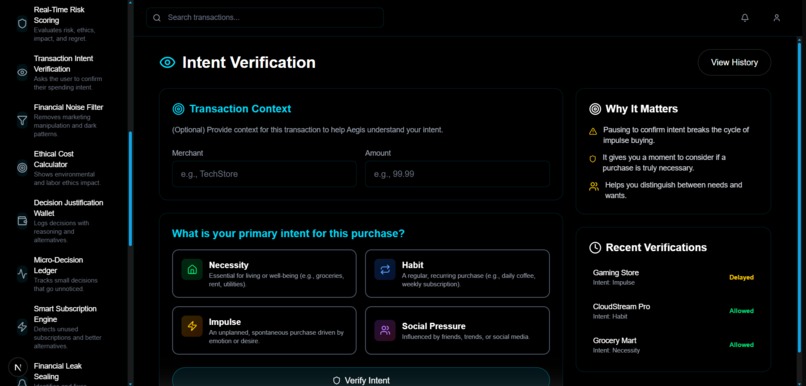Open Micro-Decision Ledger menu item

(61, 273)
